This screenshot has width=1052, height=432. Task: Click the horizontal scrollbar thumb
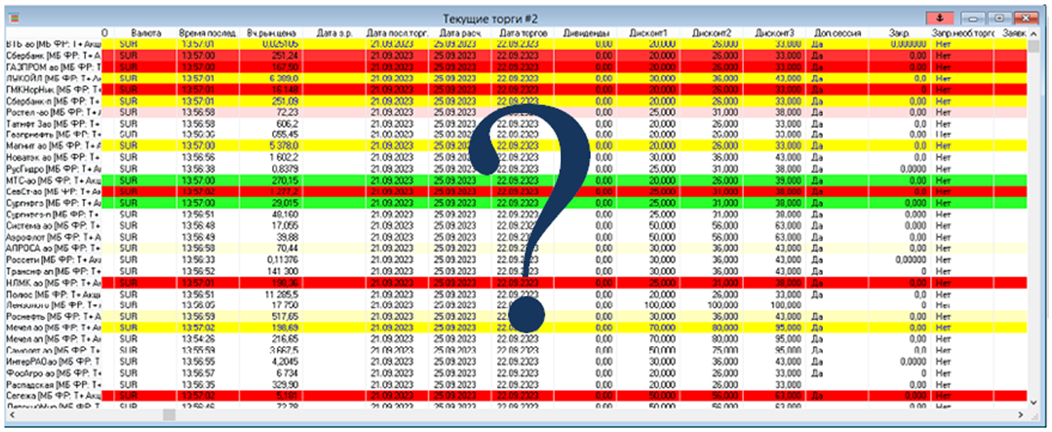pyautogui.click(x=169, y=415)
